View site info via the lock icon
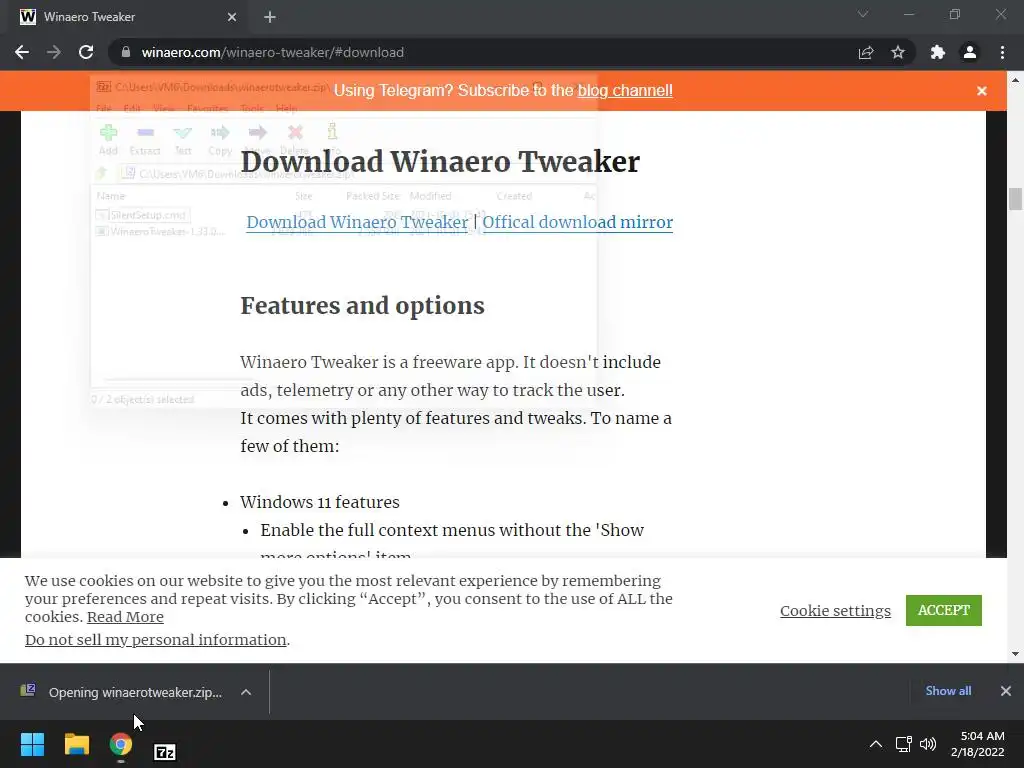The width and height of the screenshot is (1024, 768). pyautogui.click(x=126, y=52)
